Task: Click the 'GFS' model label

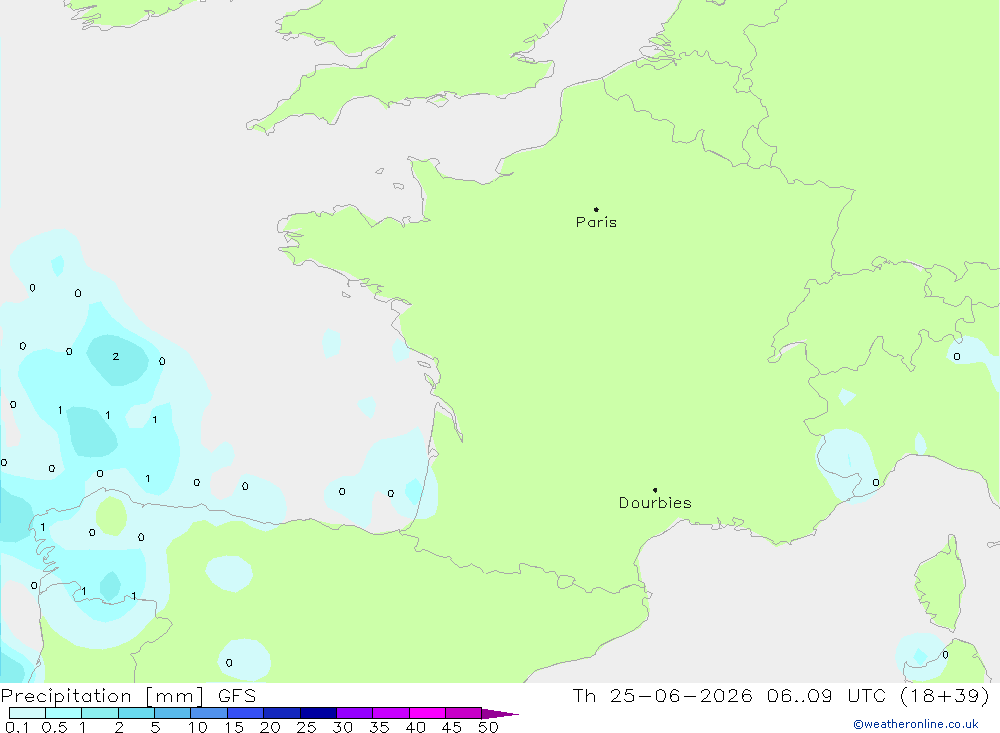Action: (237, 696)
